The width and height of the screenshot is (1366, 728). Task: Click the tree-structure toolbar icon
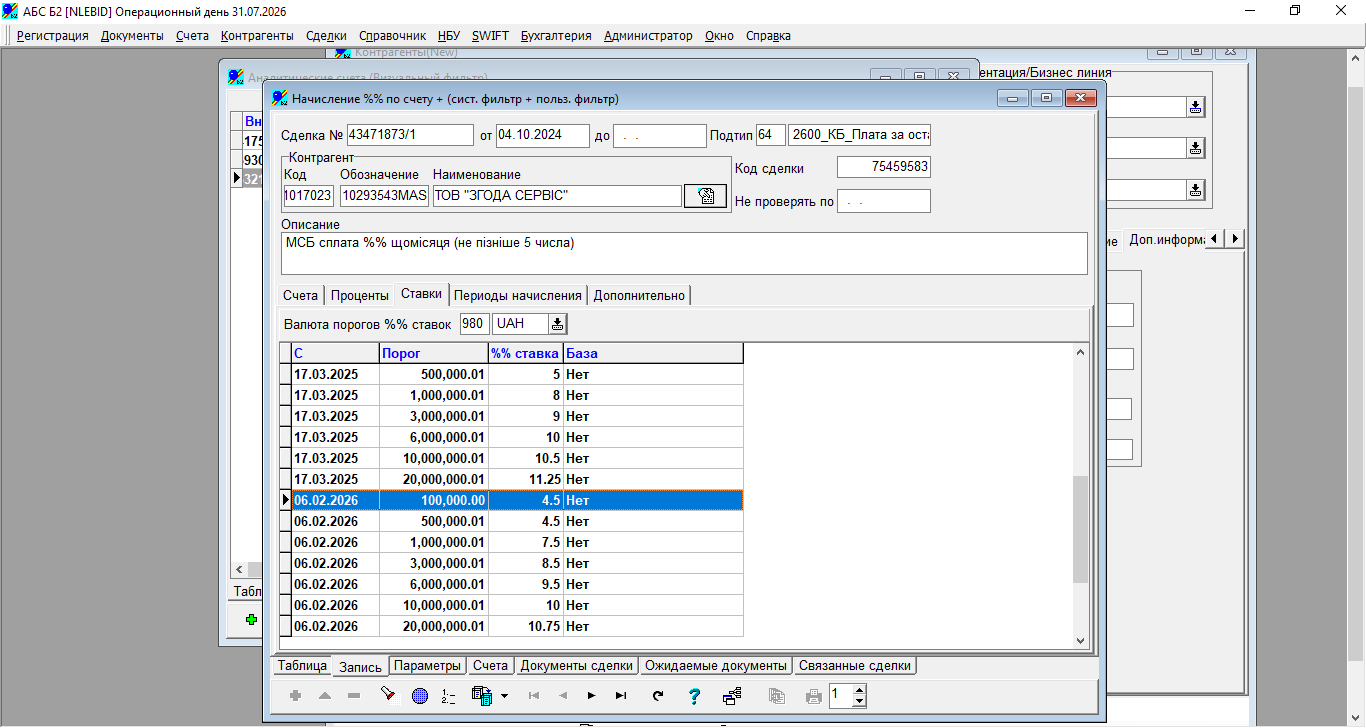tap(732, 696)
